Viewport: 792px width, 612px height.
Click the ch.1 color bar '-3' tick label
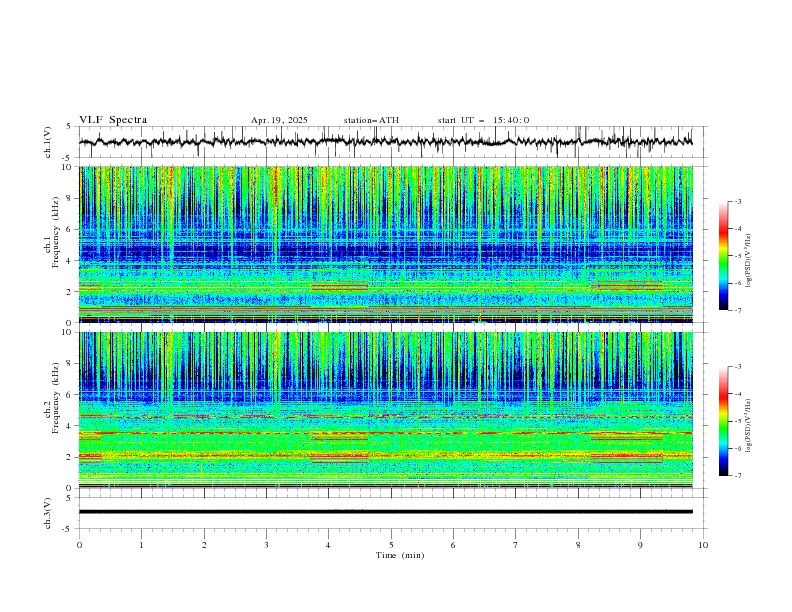click(x=737, y=201)
